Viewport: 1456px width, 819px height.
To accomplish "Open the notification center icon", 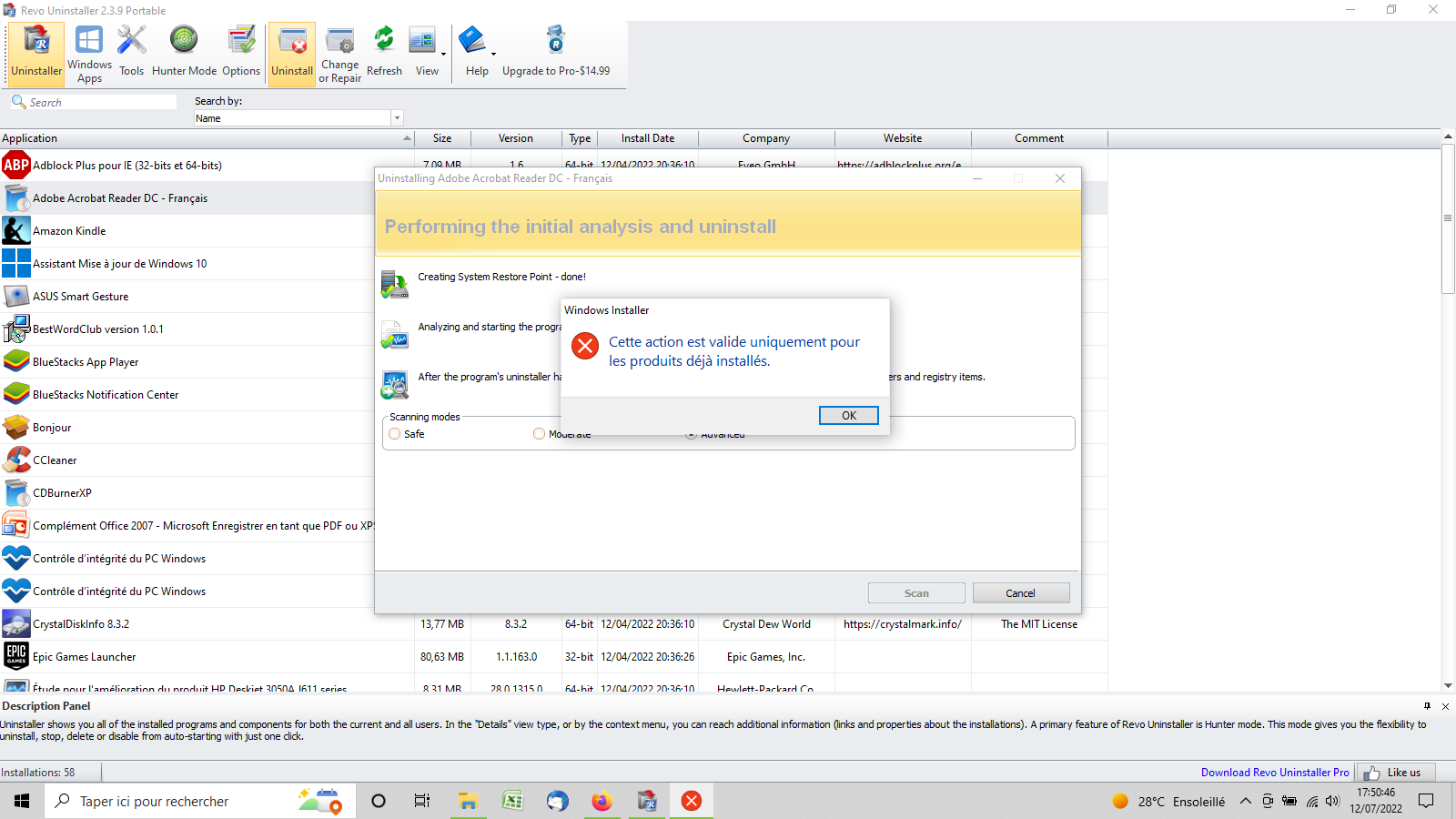I will pyautogui.click(x=1426, y=801).
